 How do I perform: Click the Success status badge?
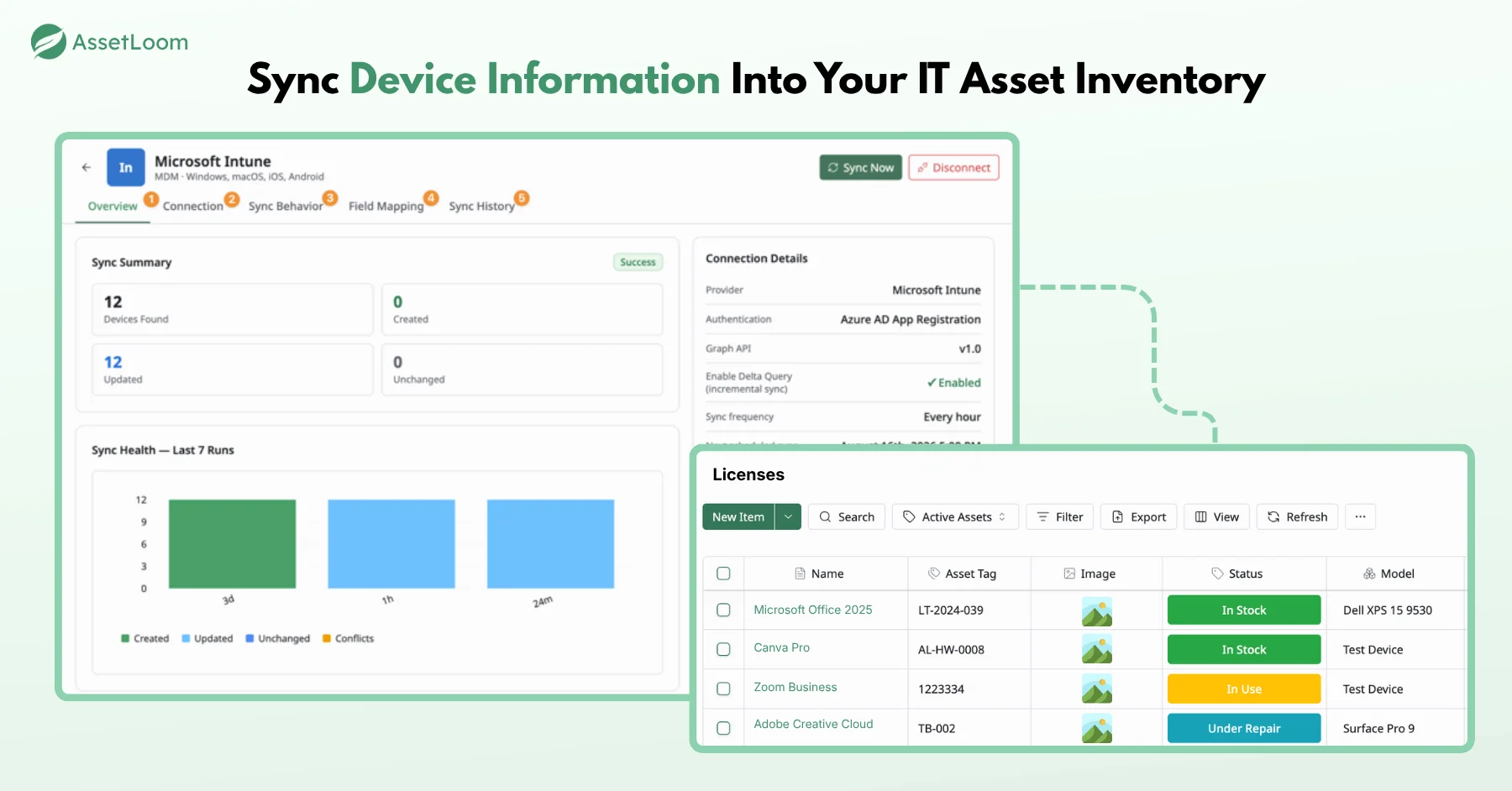[x=638, y=262]
